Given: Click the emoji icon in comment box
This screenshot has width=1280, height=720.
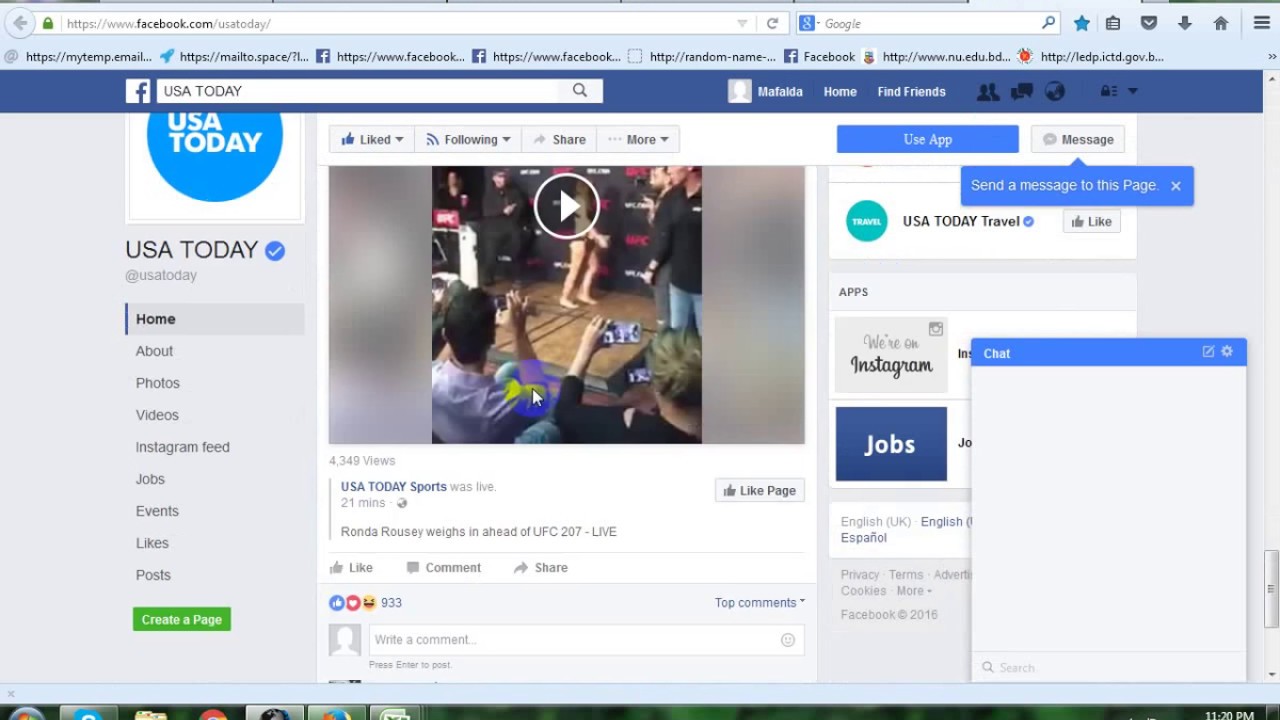Looking at the screenshot, I should (788, 640).
